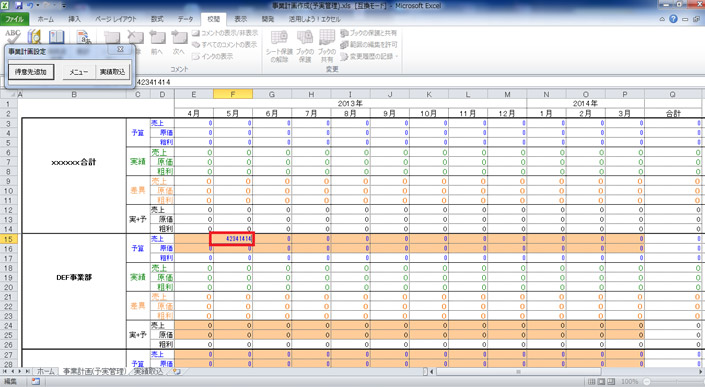Screen dimensions: 705x387
Task: Click the horizontal scrollbar thumb
Action: click(x=518, y=372)
